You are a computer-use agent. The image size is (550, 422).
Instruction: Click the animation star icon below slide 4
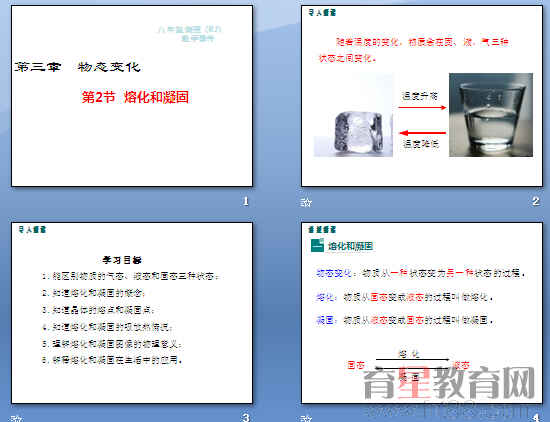pos(306,418)
